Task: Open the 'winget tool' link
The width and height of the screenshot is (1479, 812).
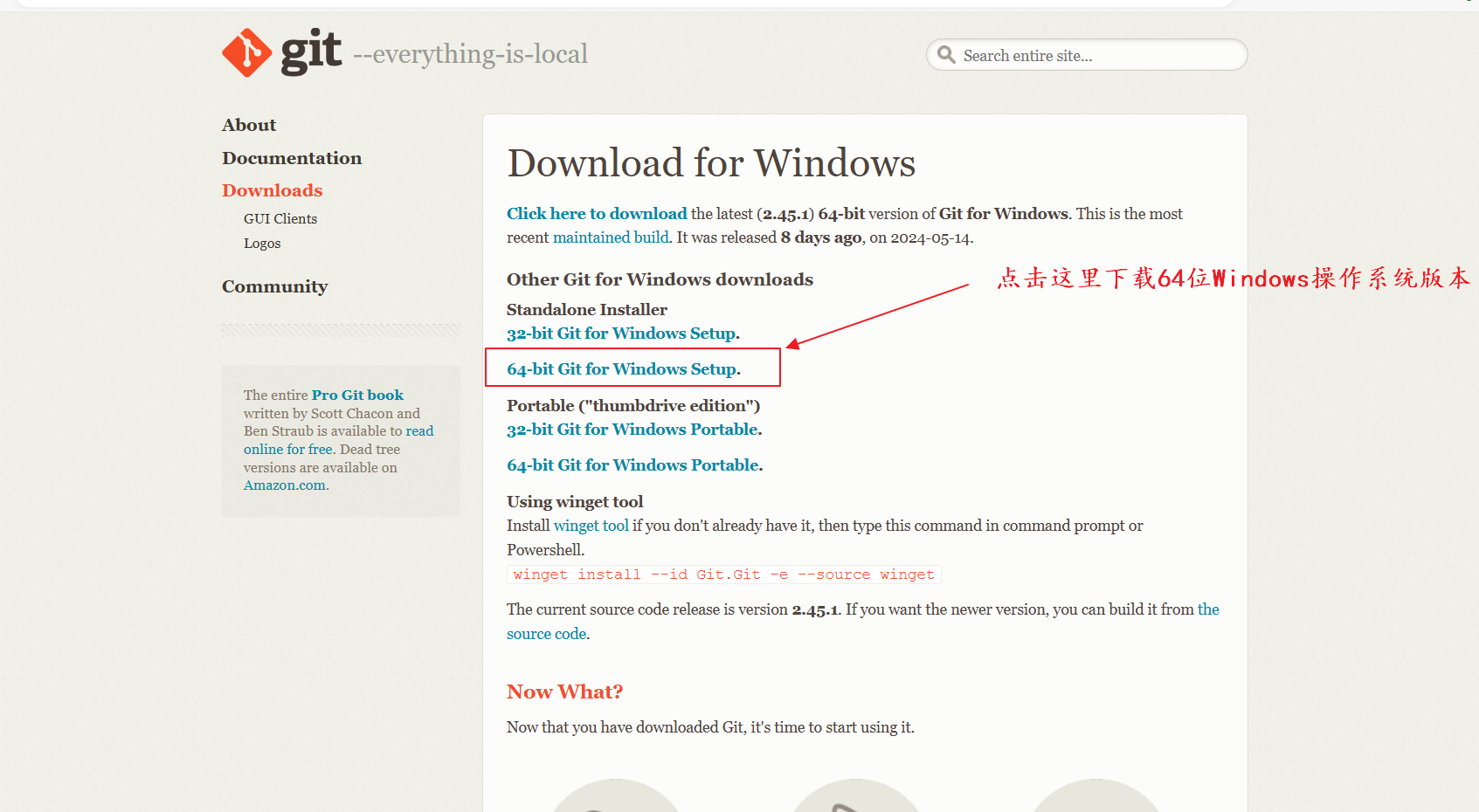Action: point(591,526)
